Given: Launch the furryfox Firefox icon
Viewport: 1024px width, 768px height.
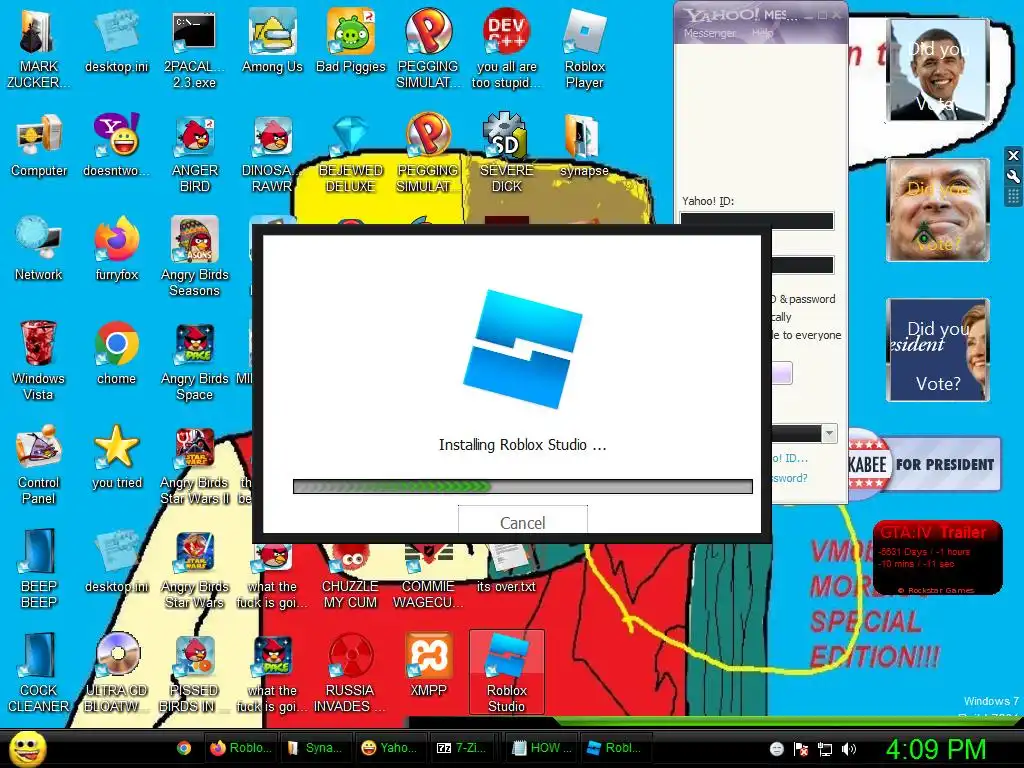Looking at the screenshot, I should tap(116, 249).
